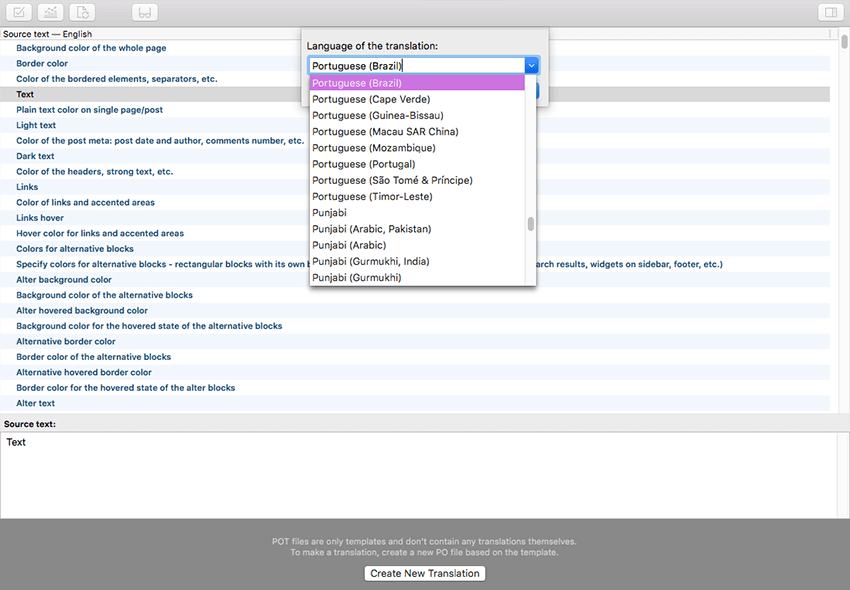Select Portuguese (Portugal) from the list

(x=363, y=164)
